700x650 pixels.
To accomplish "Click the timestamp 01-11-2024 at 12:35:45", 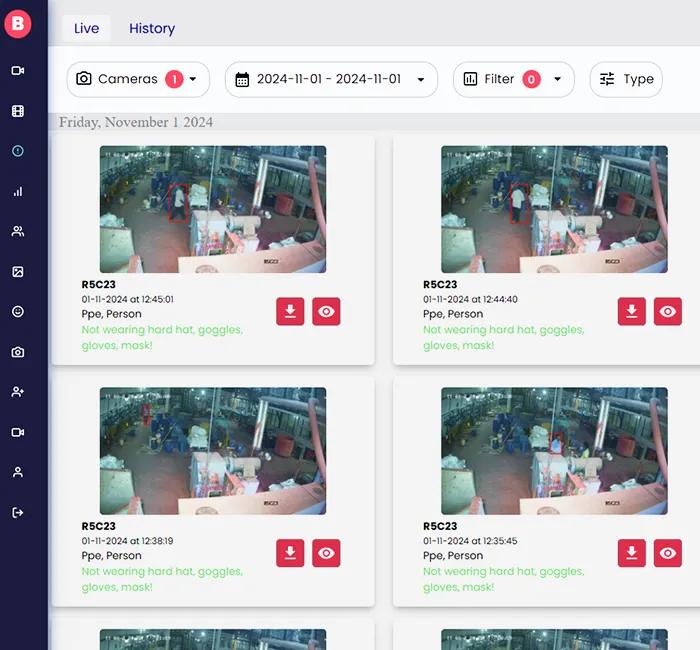I will 470,541.
